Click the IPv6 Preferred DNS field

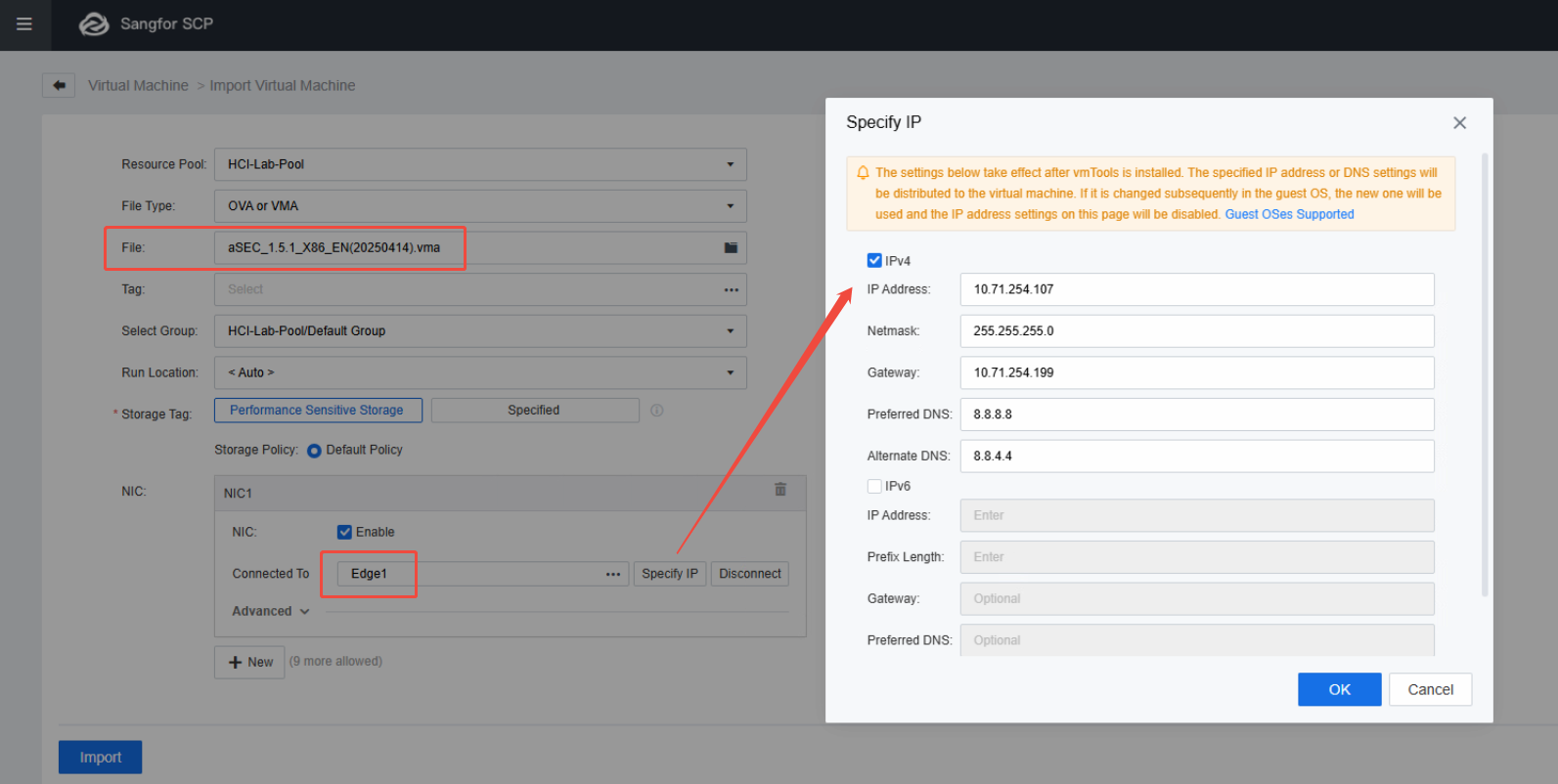pyautogui.click(x=1197, y=640)
